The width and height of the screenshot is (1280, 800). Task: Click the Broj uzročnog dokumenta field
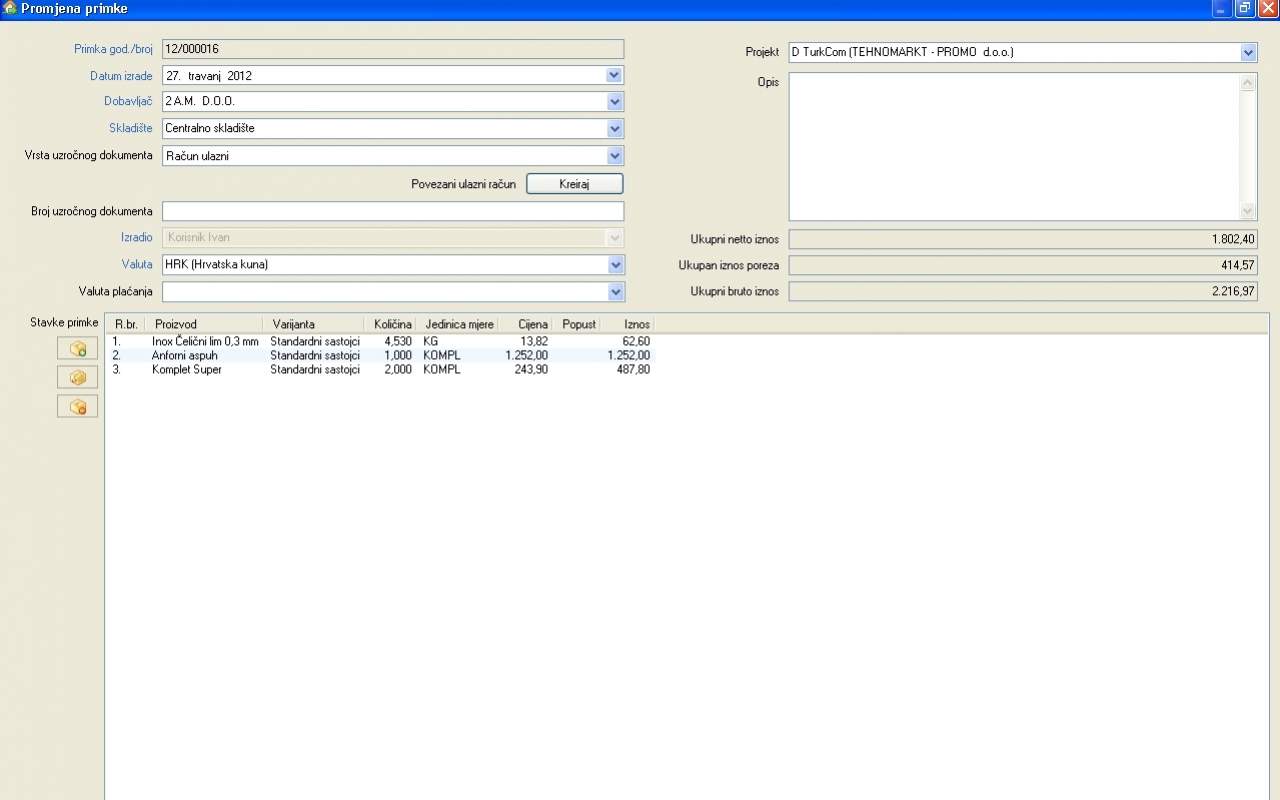(x=392, y=211)
